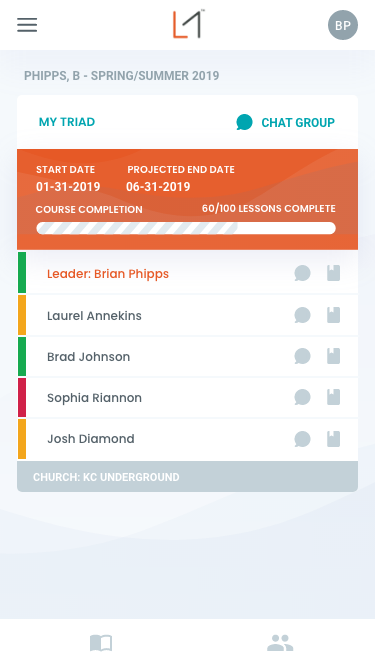Switch to the groups people tab
This screenshot has height=667, width=375.
click(280, 643)
